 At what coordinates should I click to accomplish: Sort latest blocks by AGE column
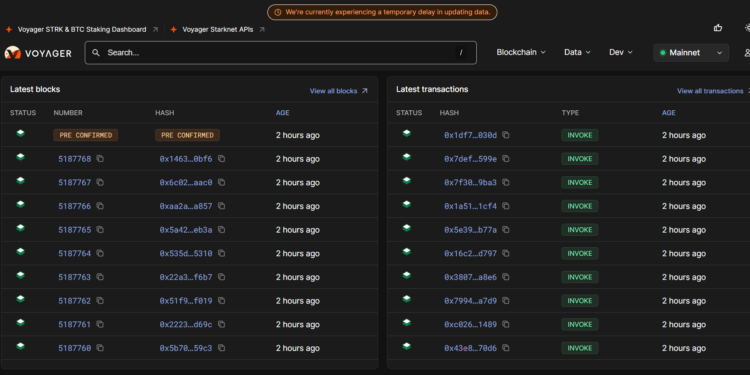coord(282,113)
